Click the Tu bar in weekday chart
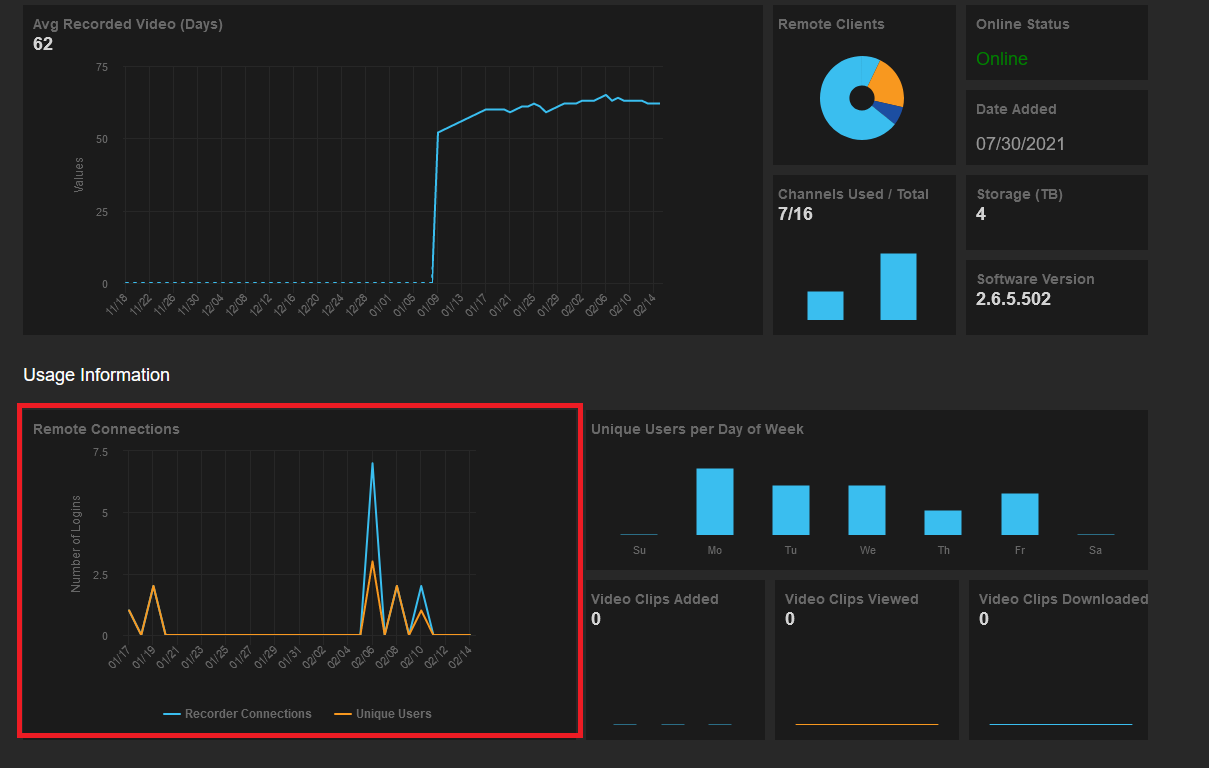The height and width of the screenshot is (768, 1209). (791, 510)
